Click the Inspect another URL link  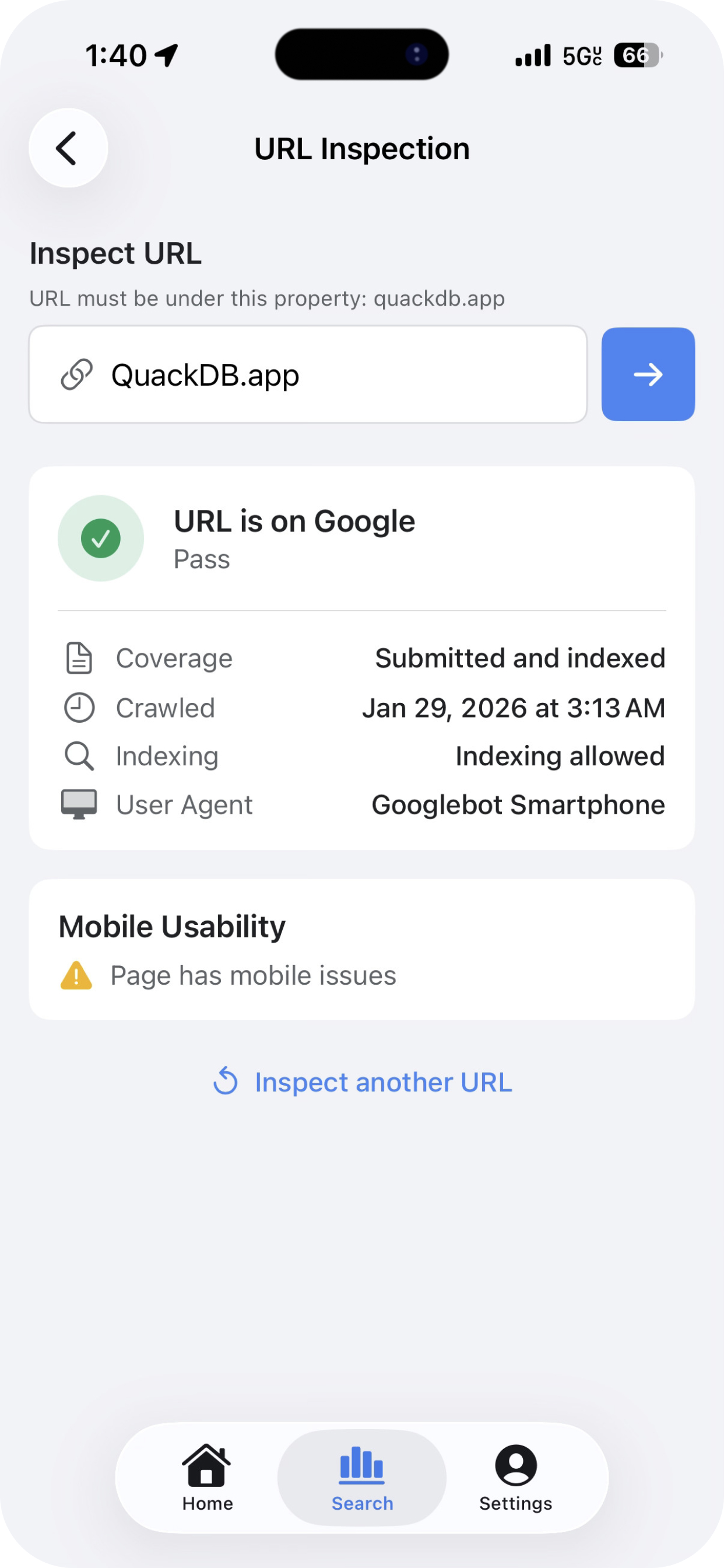382,1082
